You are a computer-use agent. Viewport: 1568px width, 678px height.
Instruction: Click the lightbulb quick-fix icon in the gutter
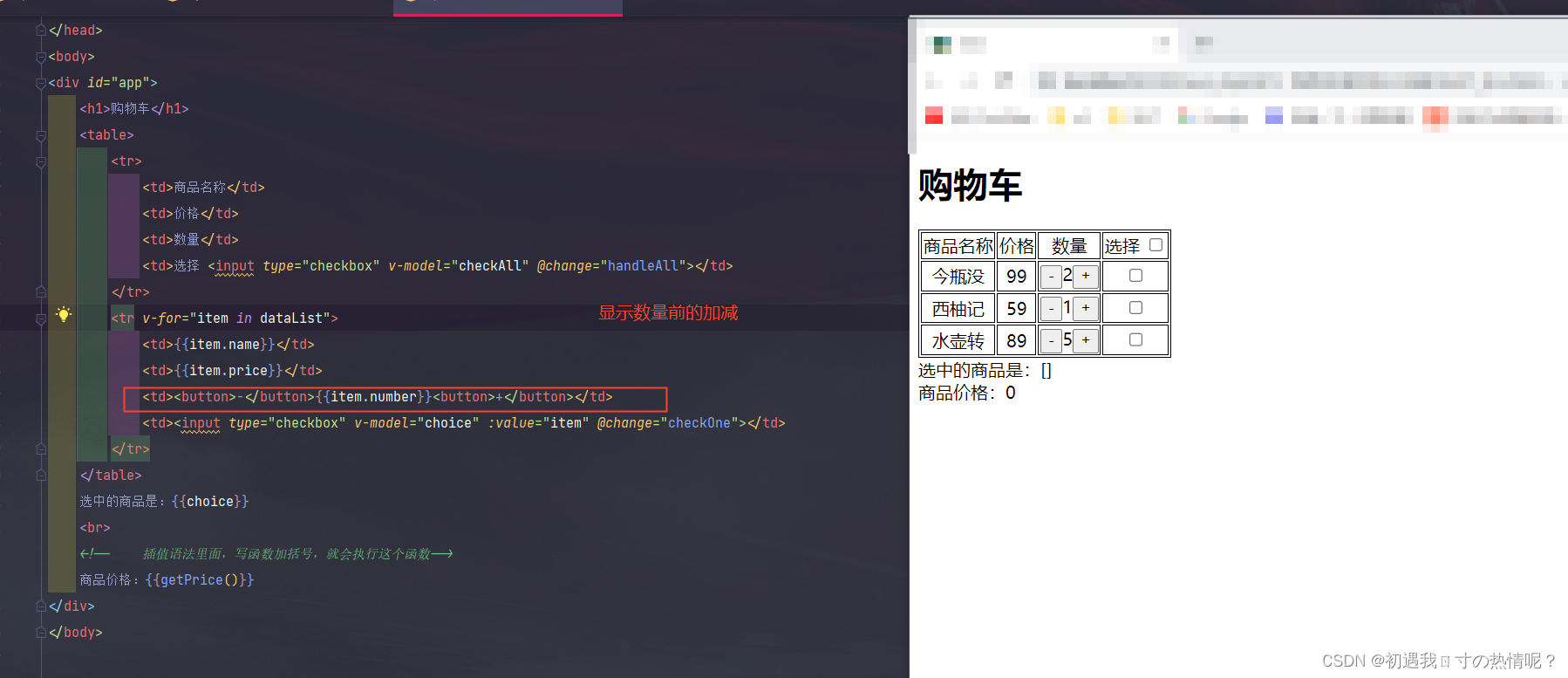[64, 315]
